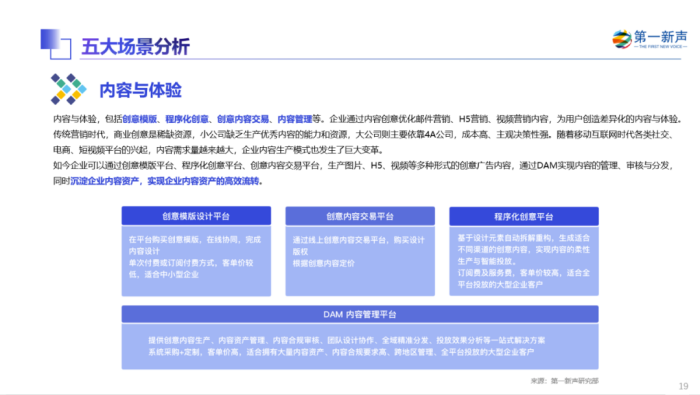Click the highlighted text 创意内容交易
This screenshot has width=700, height=395.
[243, 119]
